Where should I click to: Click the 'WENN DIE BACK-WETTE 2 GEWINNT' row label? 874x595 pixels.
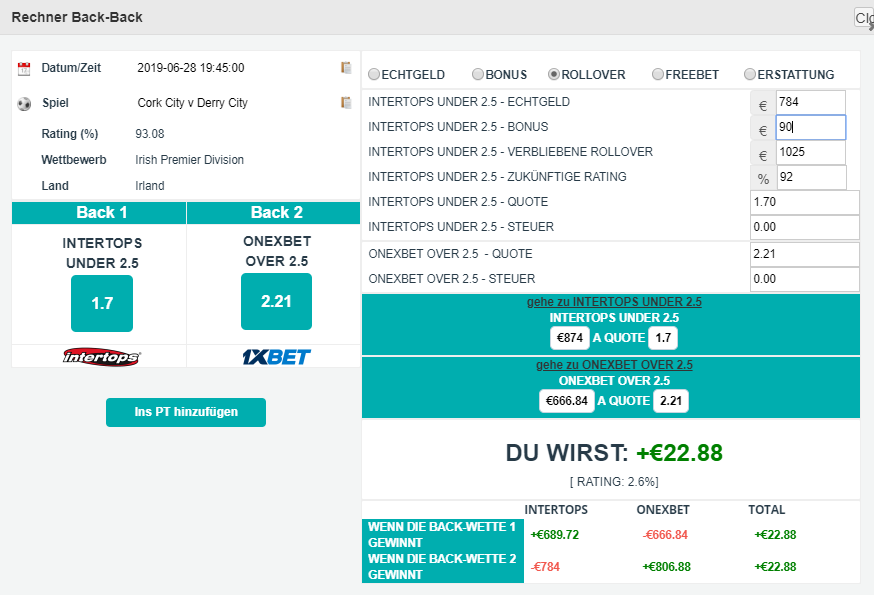pyautogui.click(x=443, y=567)
